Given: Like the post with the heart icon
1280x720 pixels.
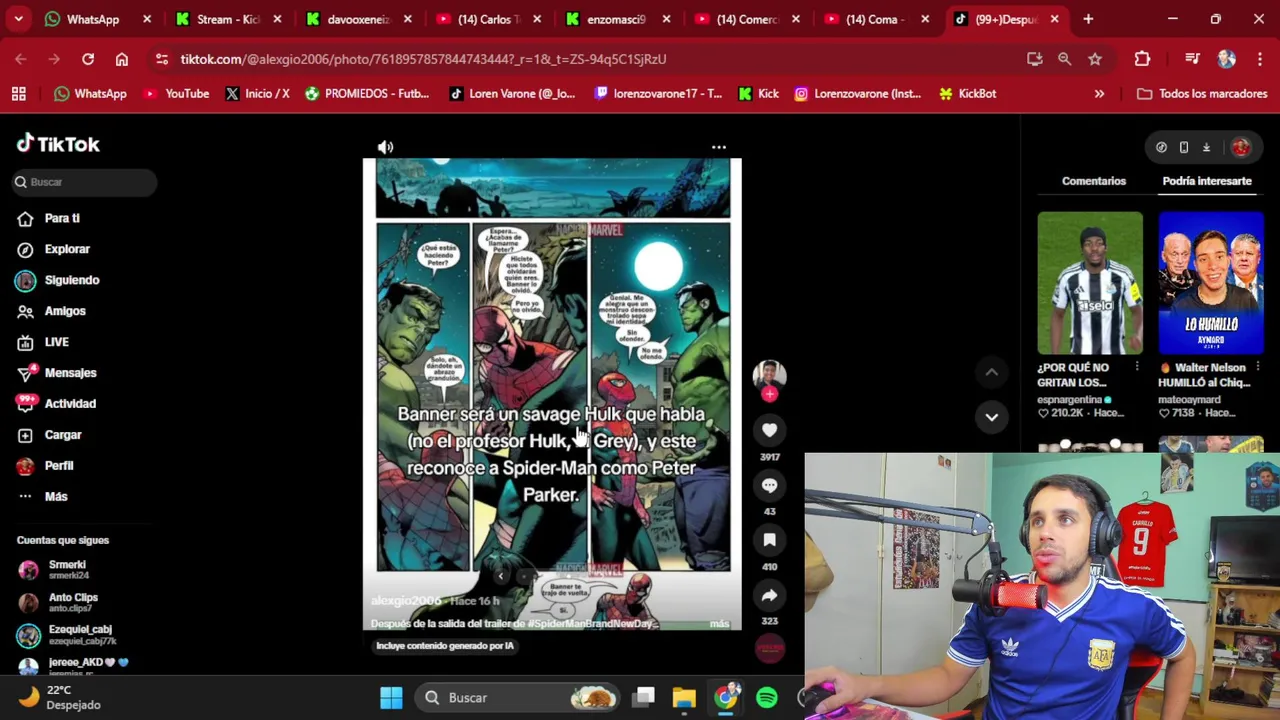Looking at the screenshot, I should click(769, 430).
